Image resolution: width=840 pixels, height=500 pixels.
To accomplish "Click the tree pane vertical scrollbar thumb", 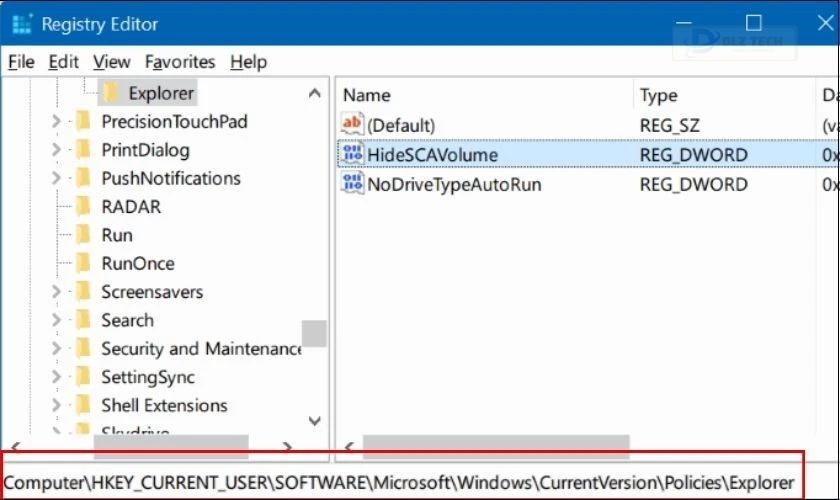I will [x=315, y=334].
